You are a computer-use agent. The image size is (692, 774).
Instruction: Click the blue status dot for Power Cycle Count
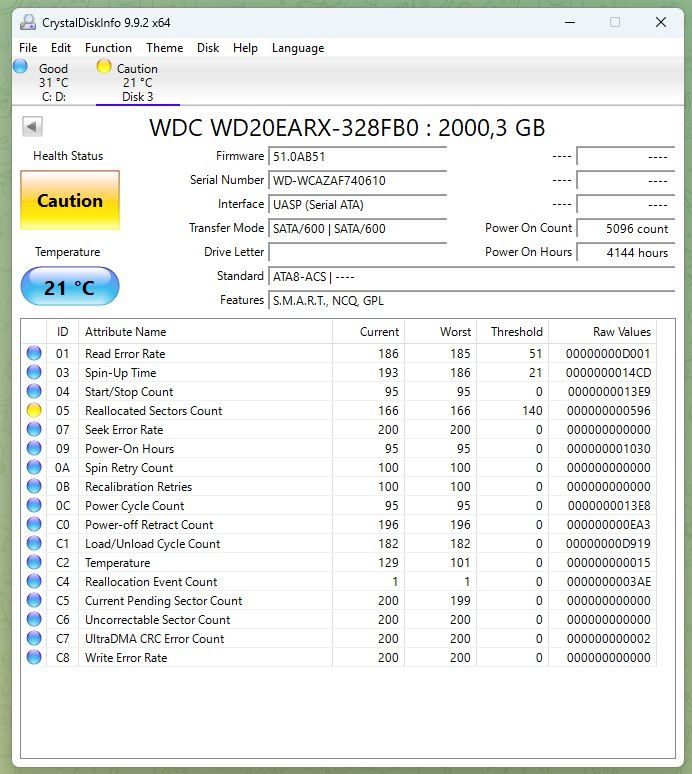(x=34, y=505)
